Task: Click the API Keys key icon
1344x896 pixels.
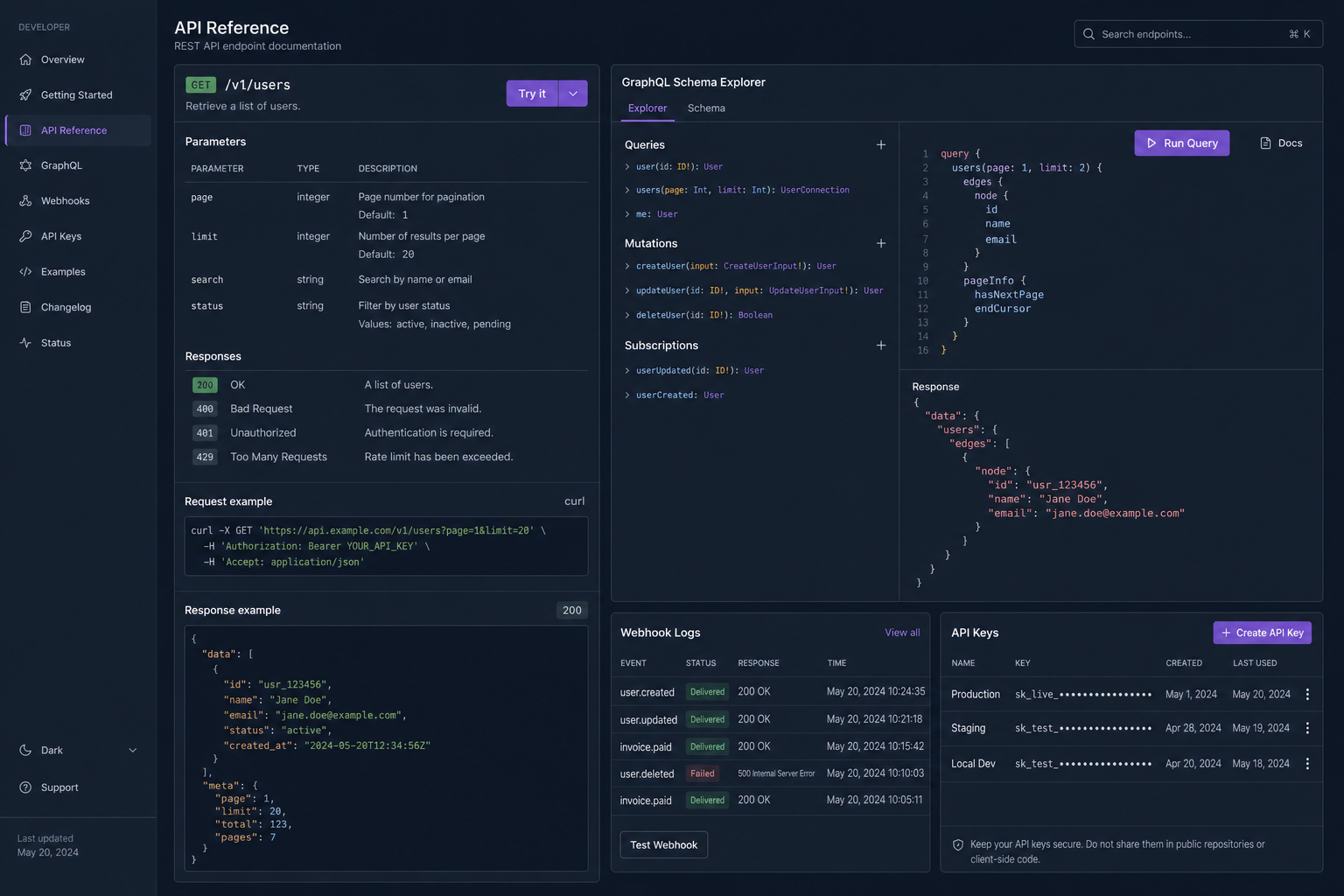Action: 25,236
